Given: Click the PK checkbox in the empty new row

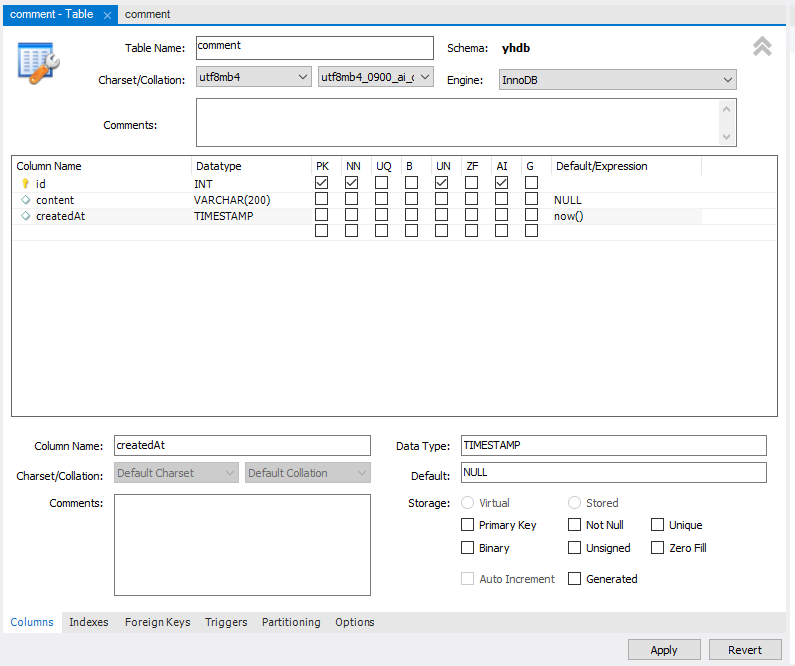Looking at the screenshot, I should pyautogui.click(x=321, y=231).
